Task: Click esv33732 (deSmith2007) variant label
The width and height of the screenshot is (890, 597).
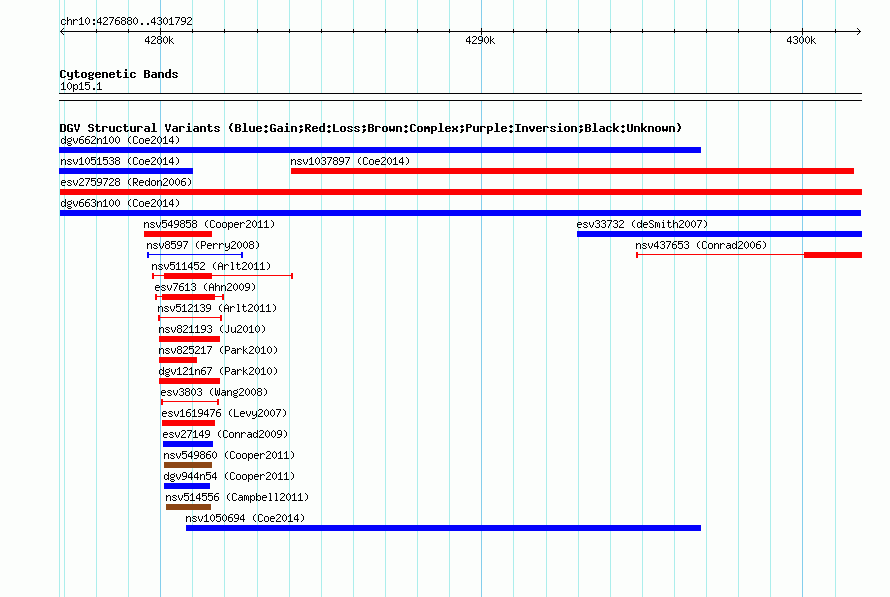Action: click(642, 224)
